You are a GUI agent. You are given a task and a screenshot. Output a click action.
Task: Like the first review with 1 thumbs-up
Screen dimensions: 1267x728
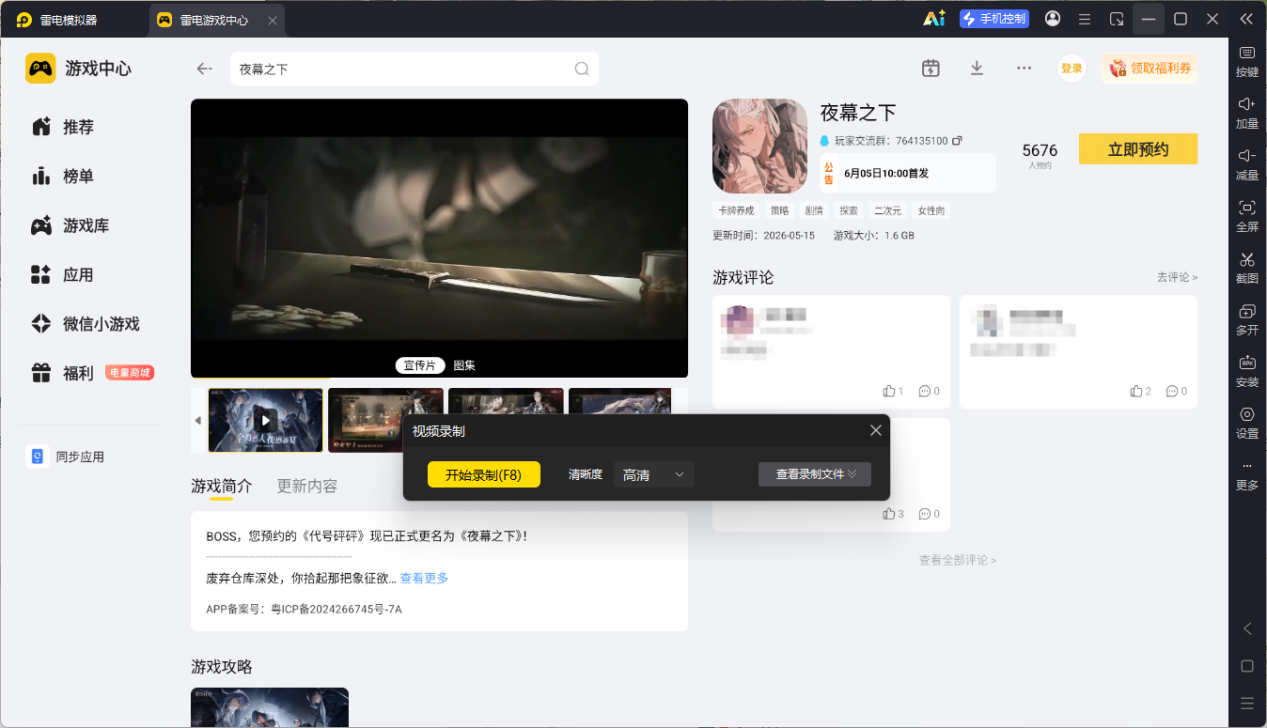pyautogui.click(x=893, y=391)
